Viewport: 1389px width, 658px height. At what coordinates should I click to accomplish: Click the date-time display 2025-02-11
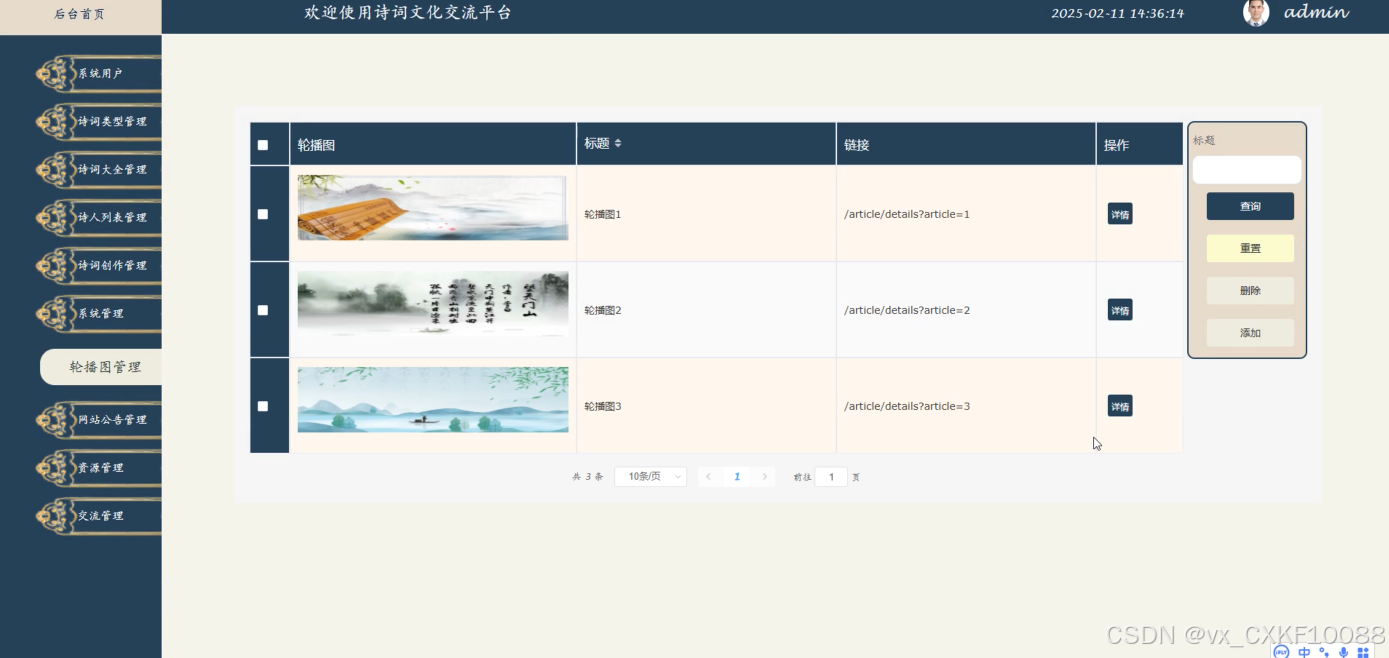[1118, 14]
